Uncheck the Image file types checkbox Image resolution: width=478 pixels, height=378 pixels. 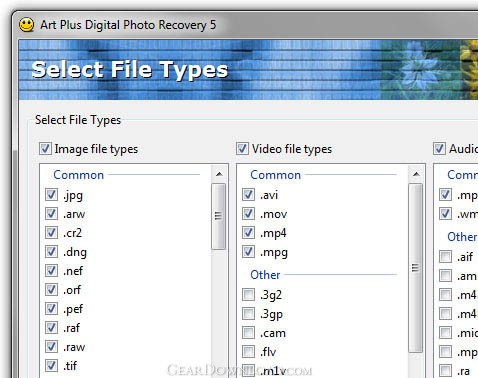(x=45, y=148)
